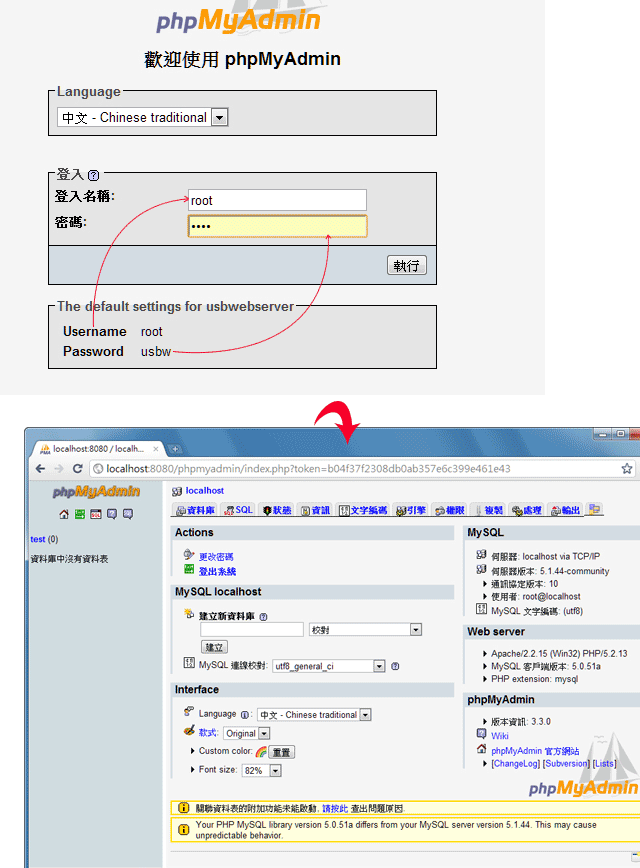Open the utf8_general_ci connection collation dropdown
The image size is (640, 868).
[329, 666]
